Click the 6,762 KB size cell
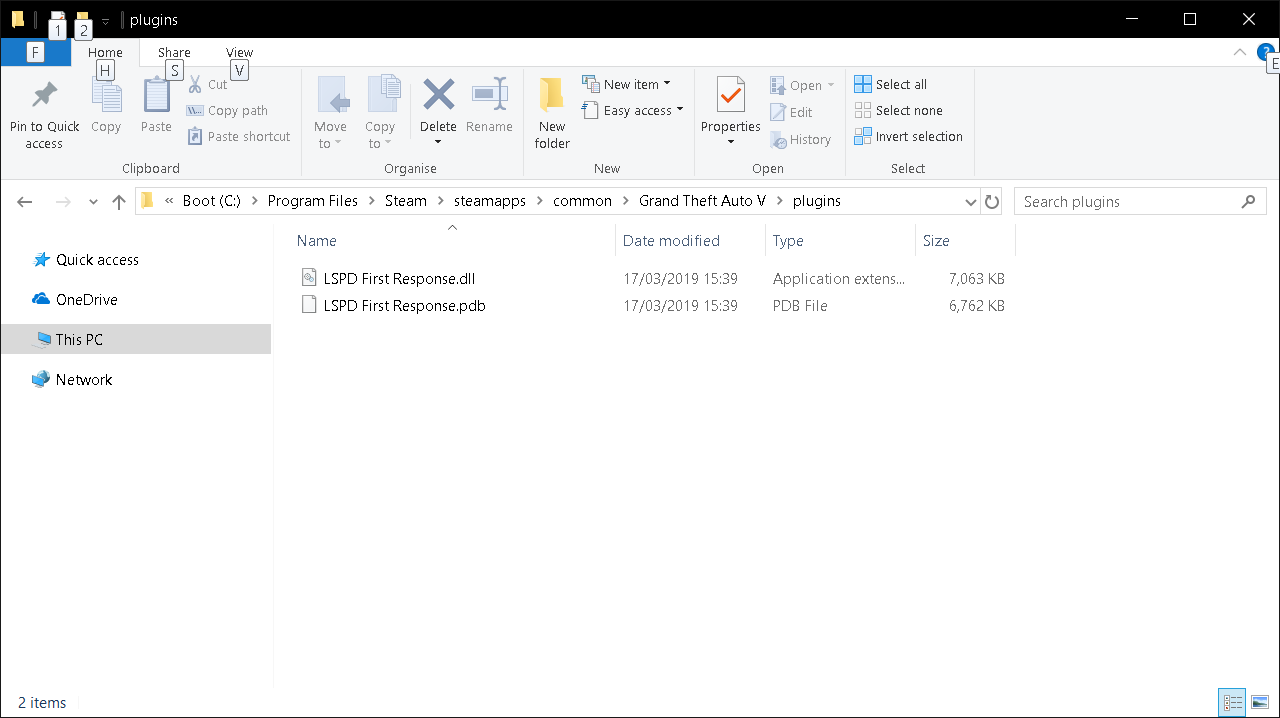The height and width of the screenshot is (718, 1280). click(977, 305)
